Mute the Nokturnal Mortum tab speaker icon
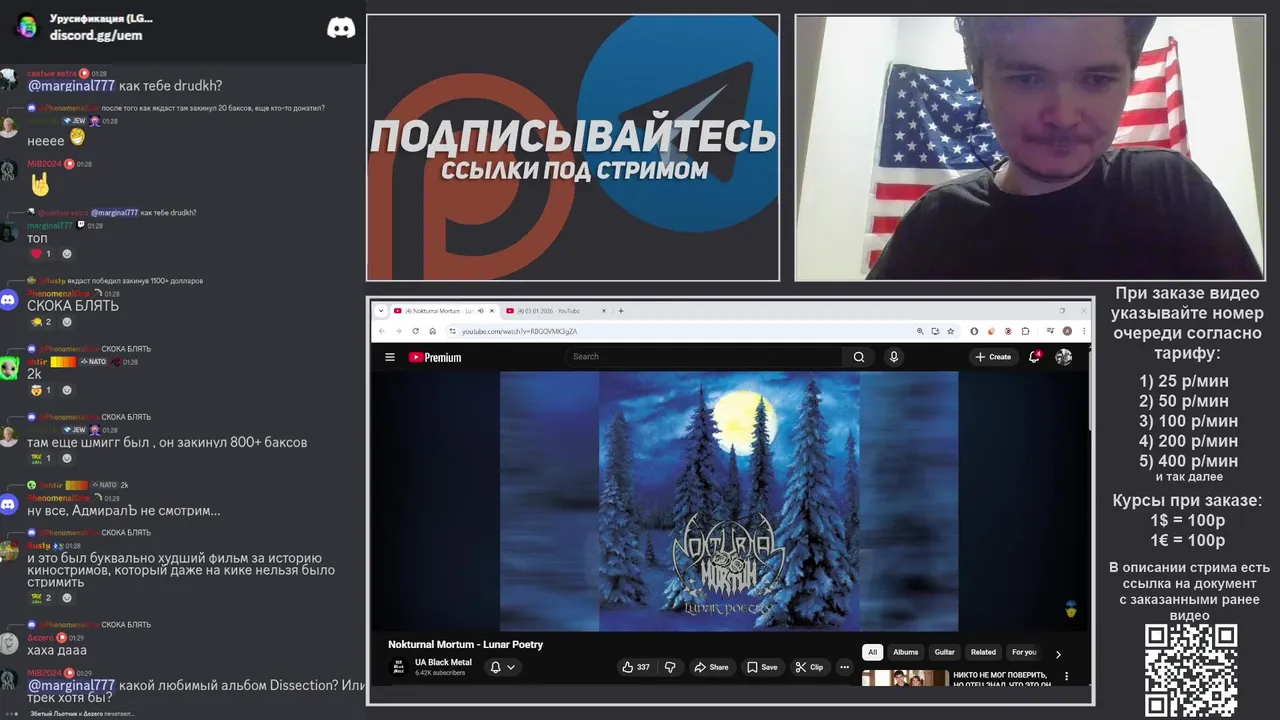Viewport: 1280px width, 720px height. 481,311
